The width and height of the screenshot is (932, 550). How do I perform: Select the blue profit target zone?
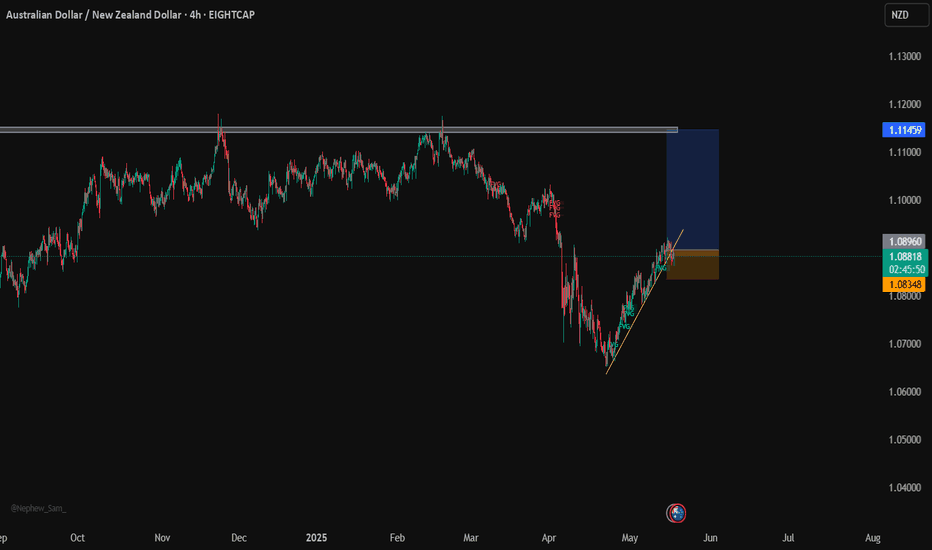(693, 189)
